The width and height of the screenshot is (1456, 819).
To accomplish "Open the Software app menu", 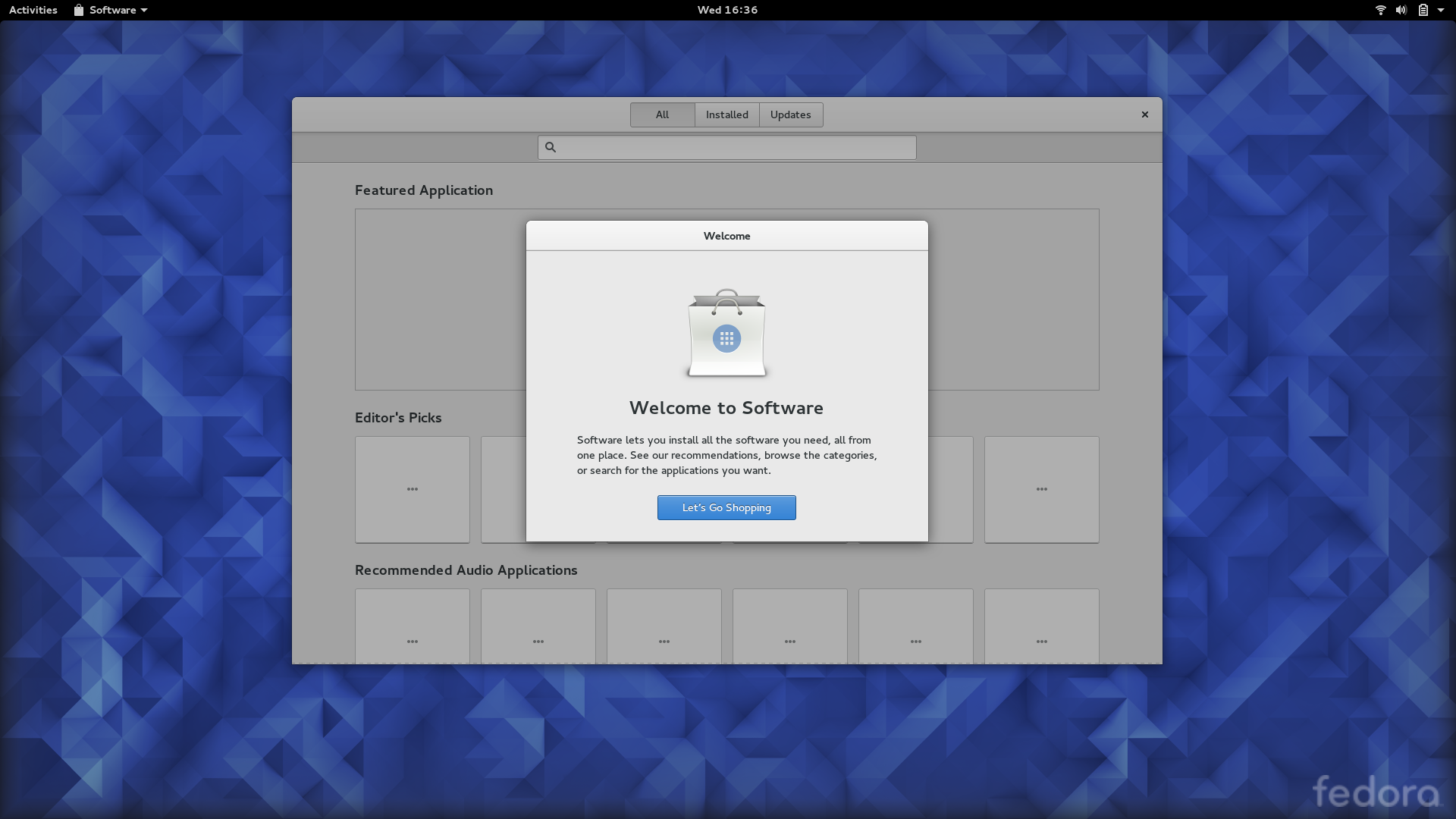I will (111, 10).
